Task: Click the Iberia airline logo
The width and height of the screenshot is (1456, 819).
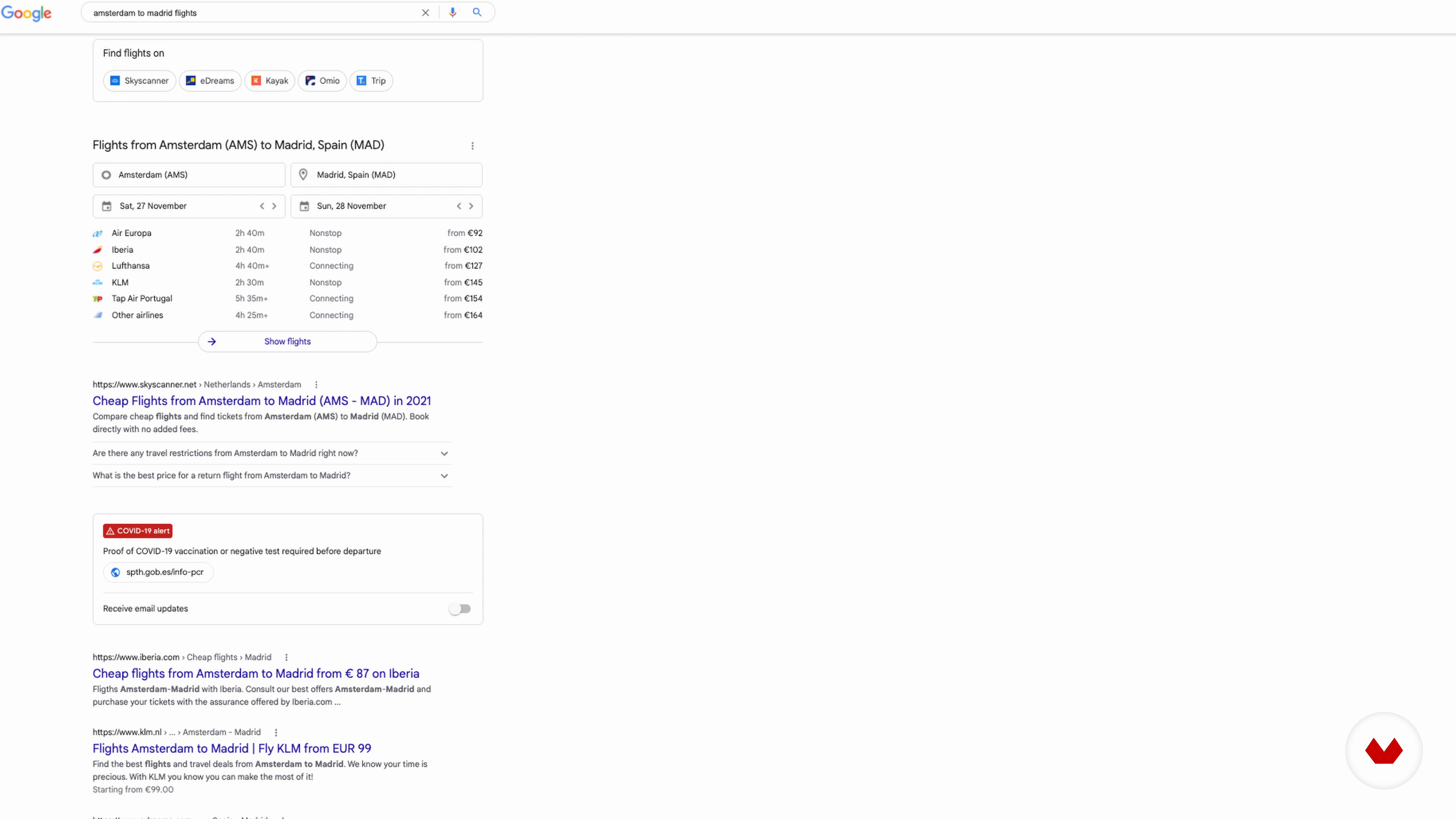Action: pos(98,250)
